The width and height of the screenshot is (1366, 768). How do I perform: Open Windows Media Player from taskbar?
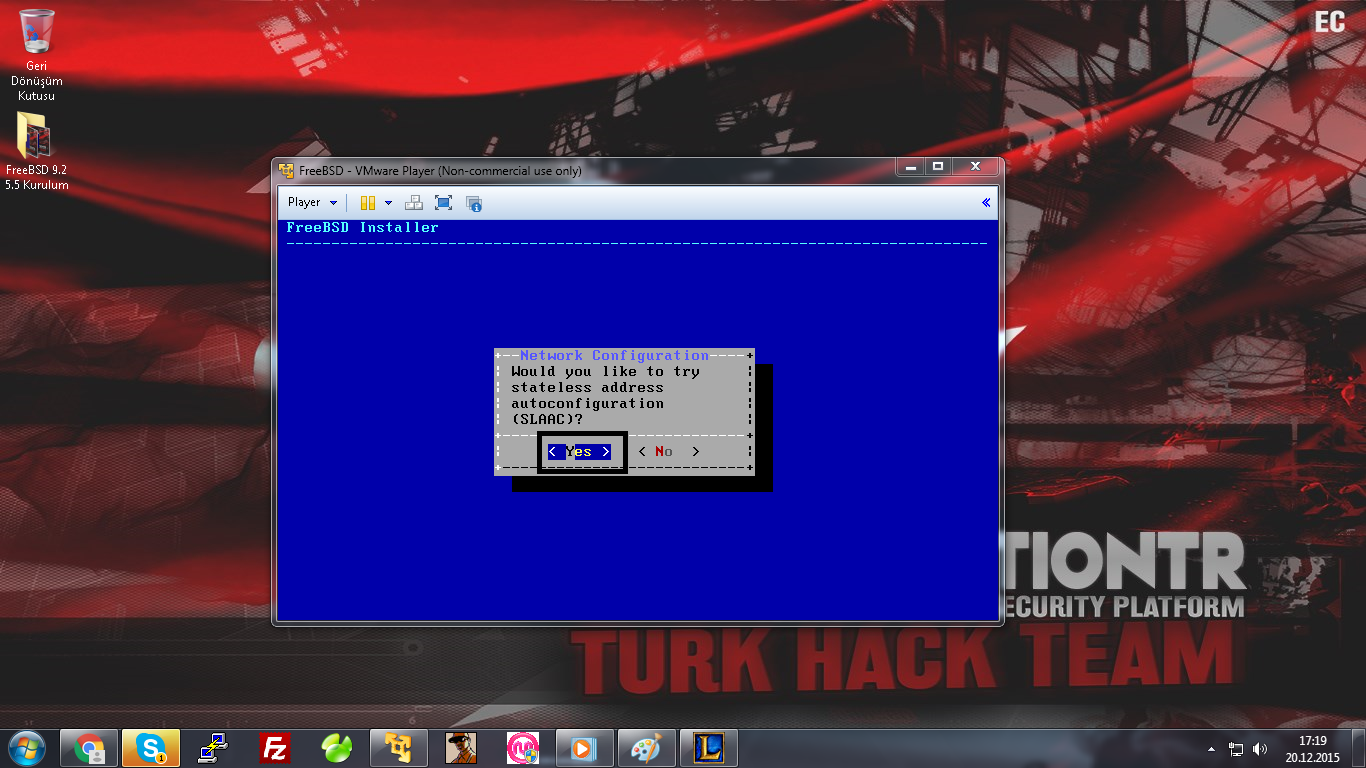[585, 748]
